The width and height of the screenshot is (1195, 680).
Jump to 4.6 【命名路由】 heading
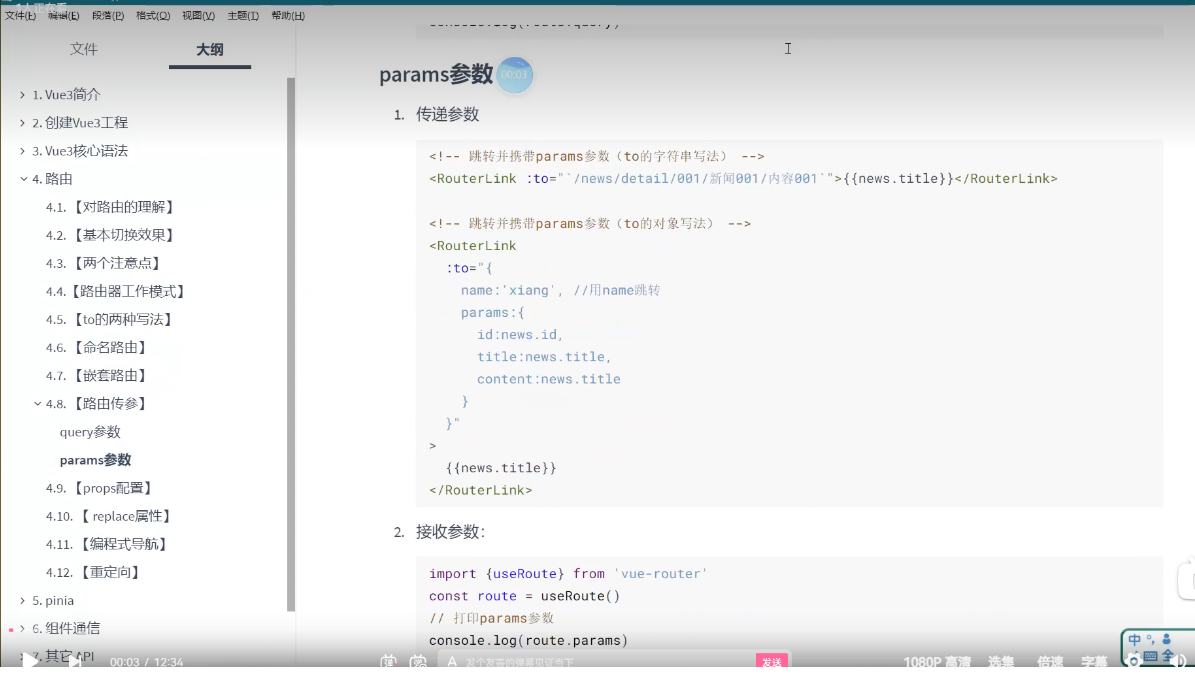point(98,348)
